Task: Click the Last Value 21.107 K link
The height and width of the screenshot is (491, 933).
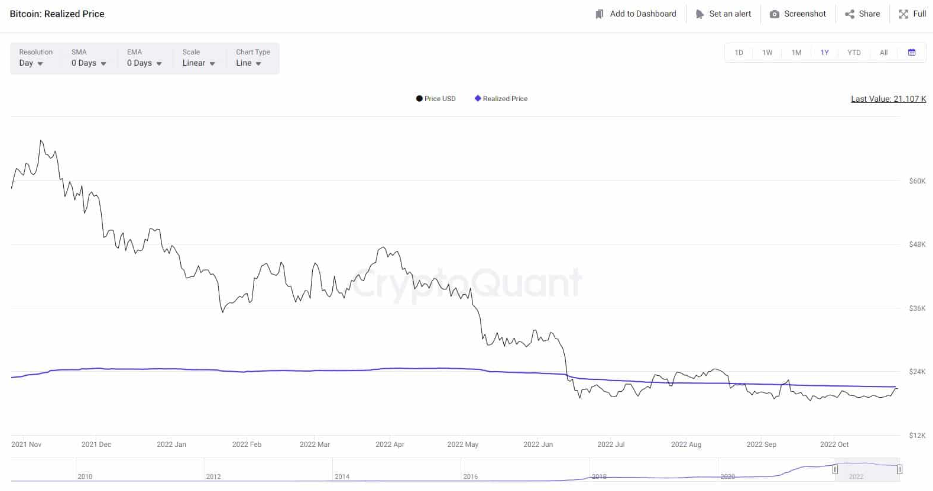Action: [888, 99]
